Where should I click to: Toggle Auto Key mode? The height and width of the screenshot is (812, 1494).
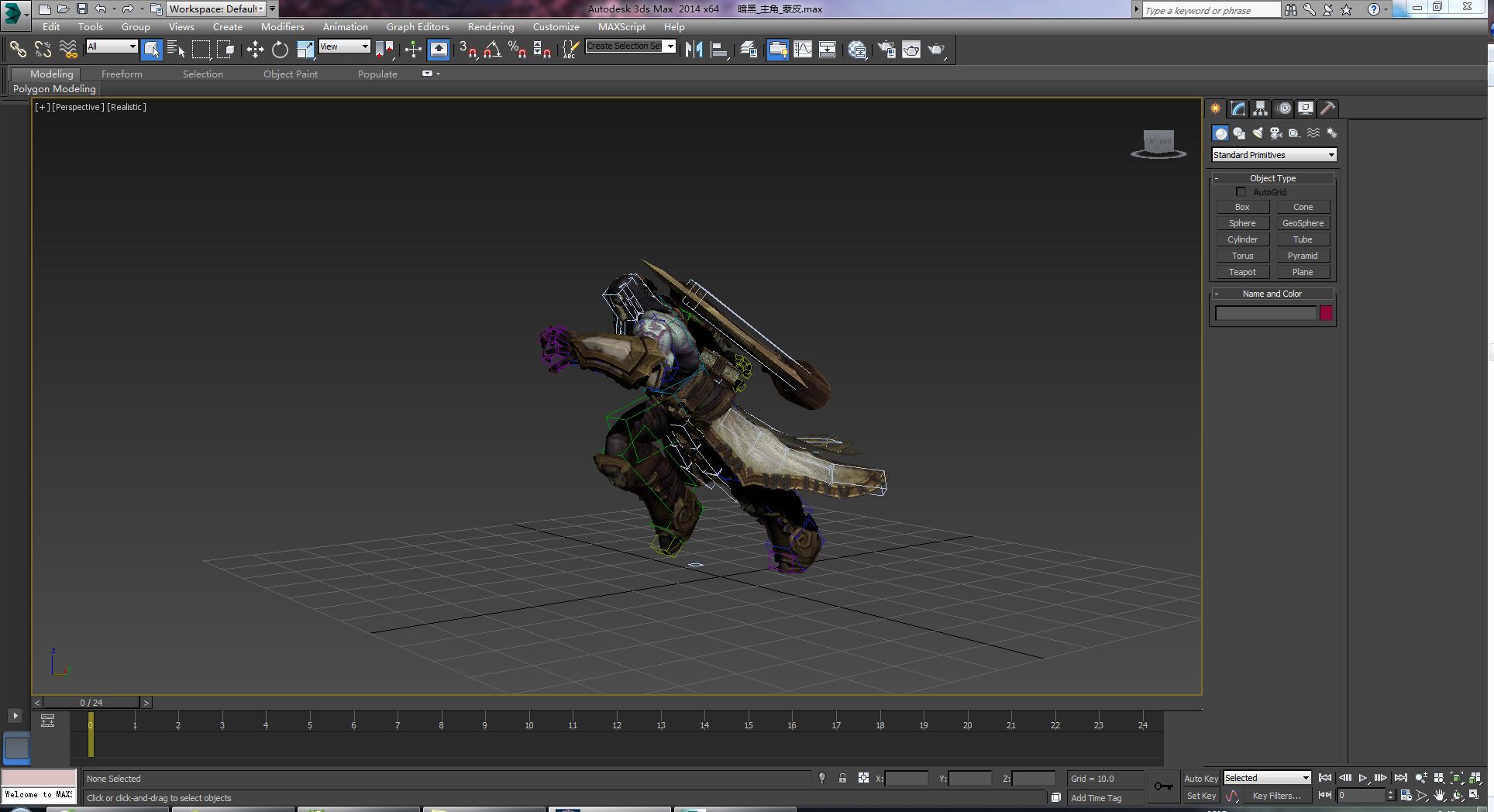point(1201,779)
